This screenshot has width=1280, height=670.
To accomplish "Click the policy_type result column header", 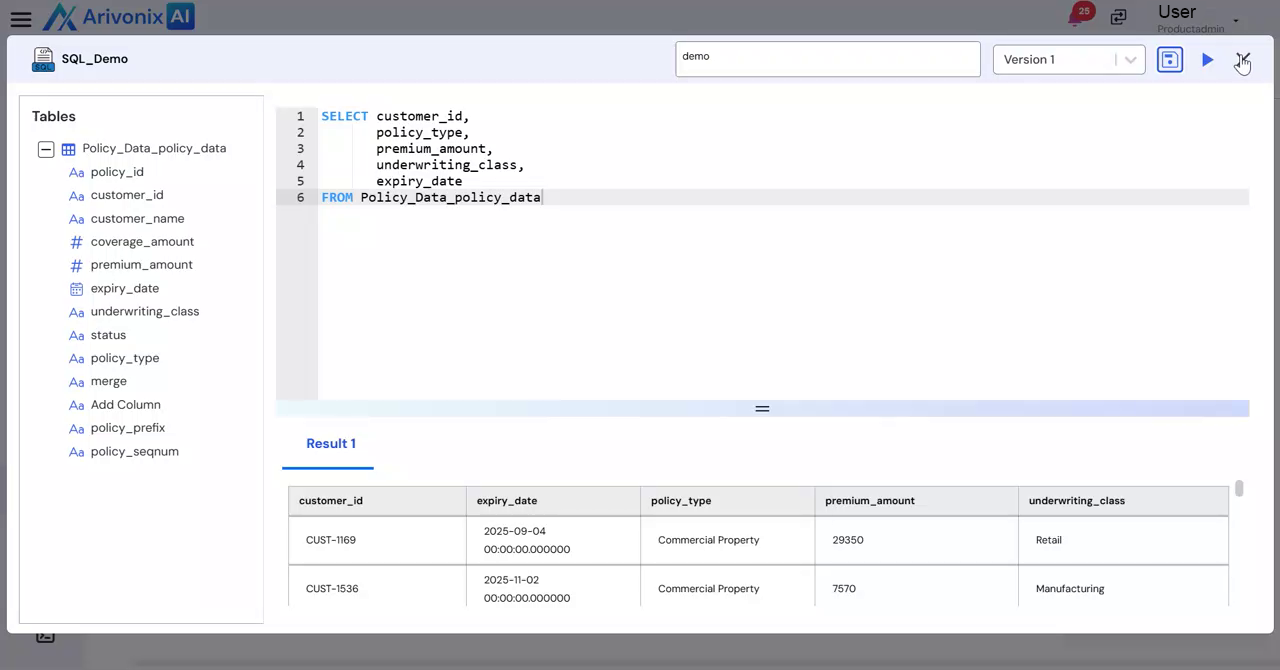I will [x=680, y=501].
